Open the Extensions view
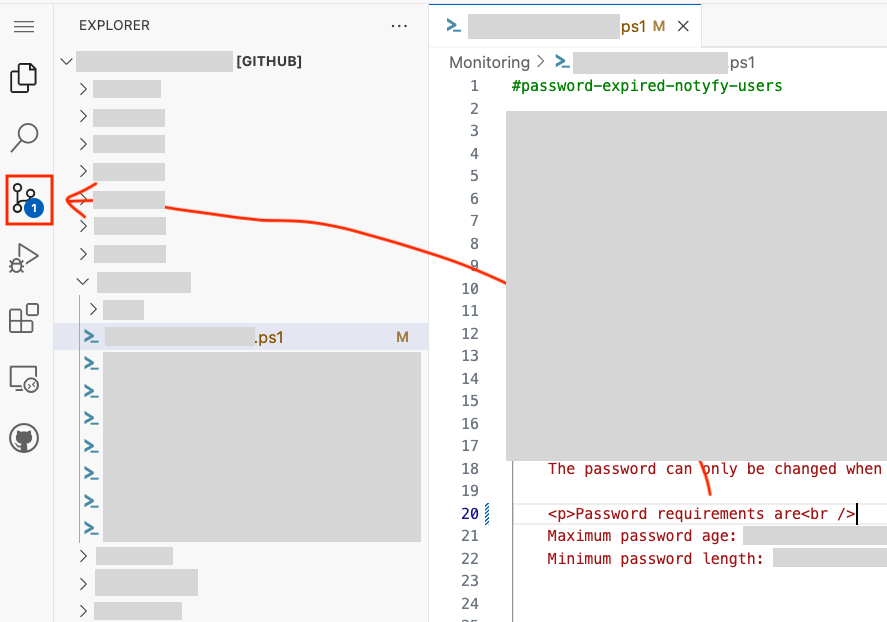The height and width of the screenshot is (622, 887). 24,318
